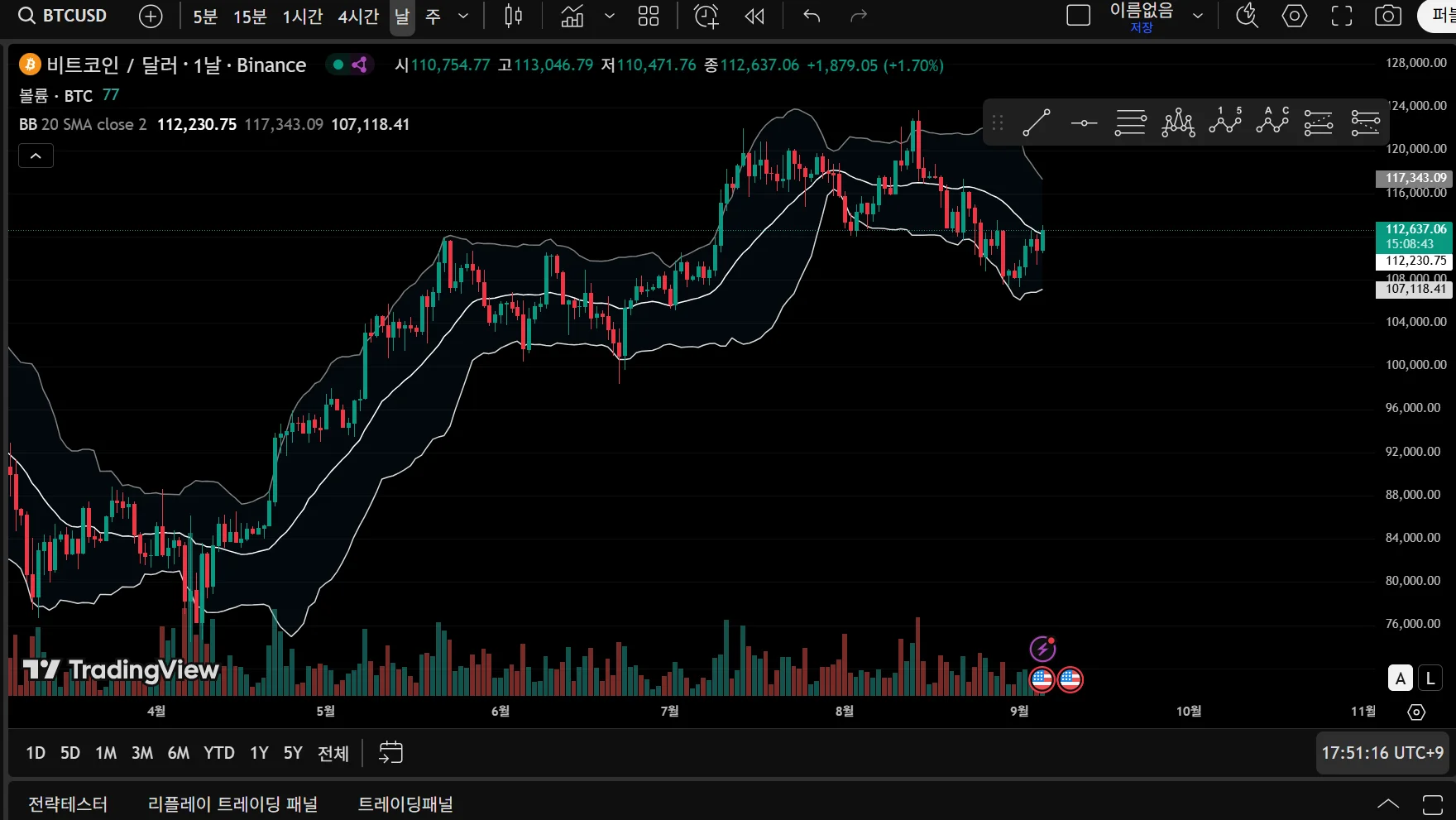
Task: Enter fullscreen mode icon
Action: click(x=1342, y=16)
